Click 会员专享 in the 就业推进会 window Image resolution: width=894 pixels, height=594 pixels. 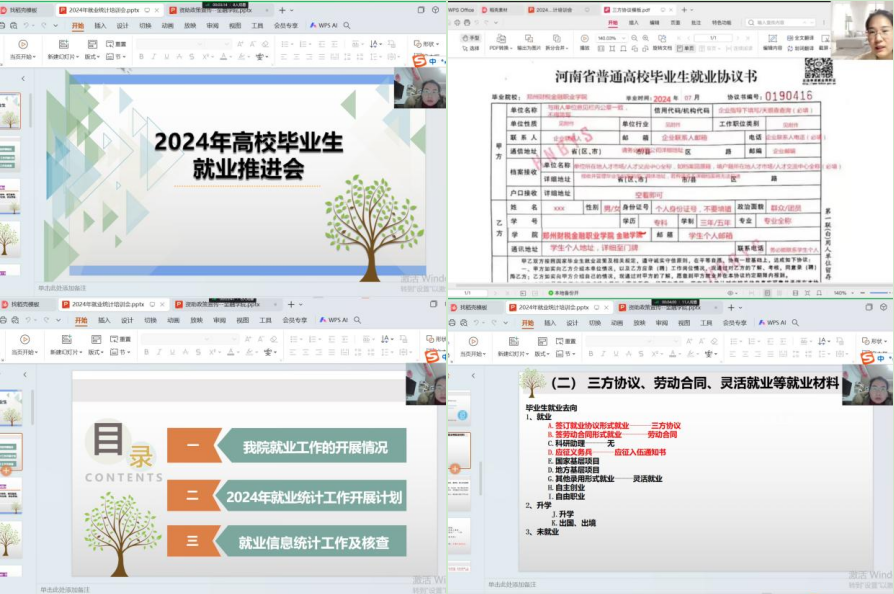[286, 26]
